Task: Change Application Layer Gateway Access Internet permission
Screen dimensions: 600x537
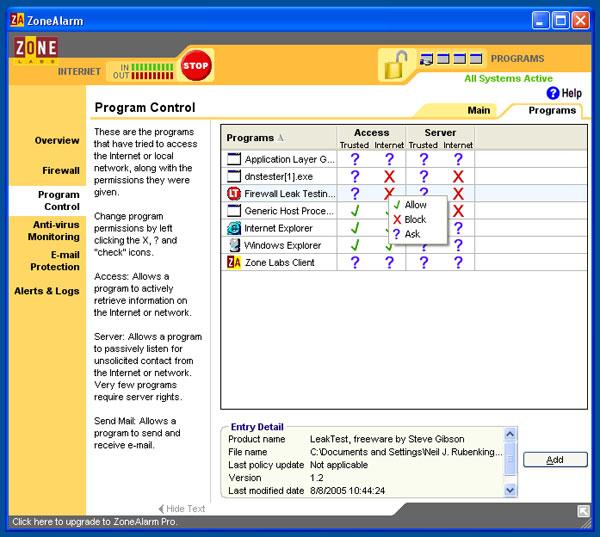Action: pyautogui.click(x=389, y=159)
